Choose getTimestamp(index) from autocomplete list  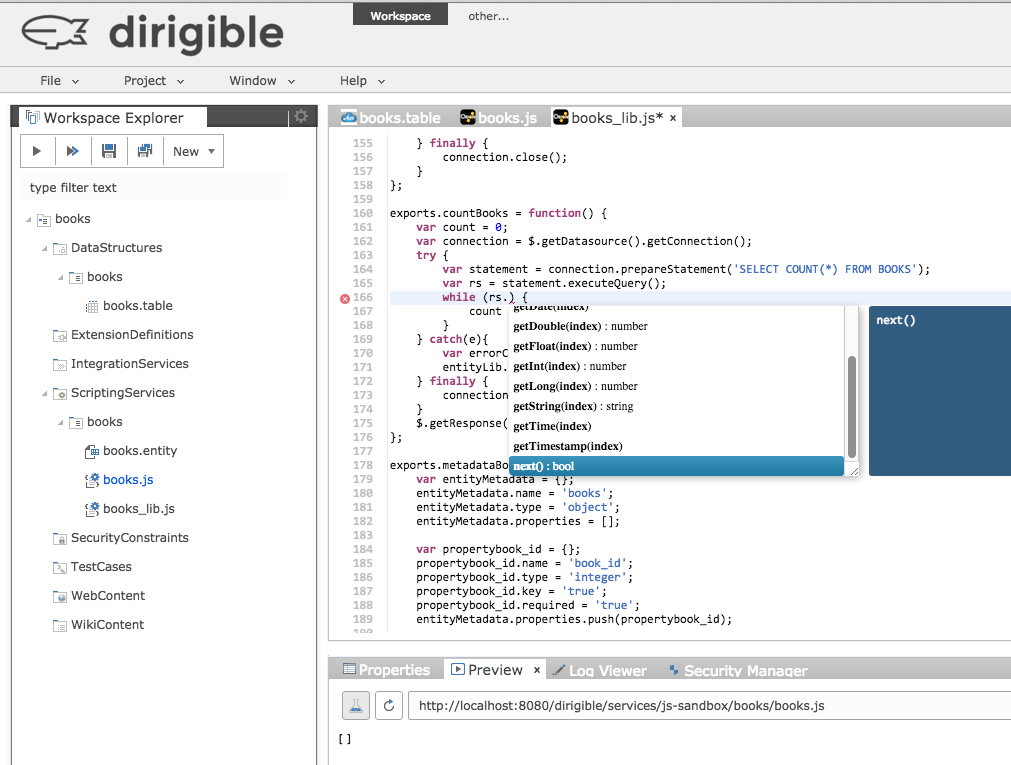coord(676,446)
